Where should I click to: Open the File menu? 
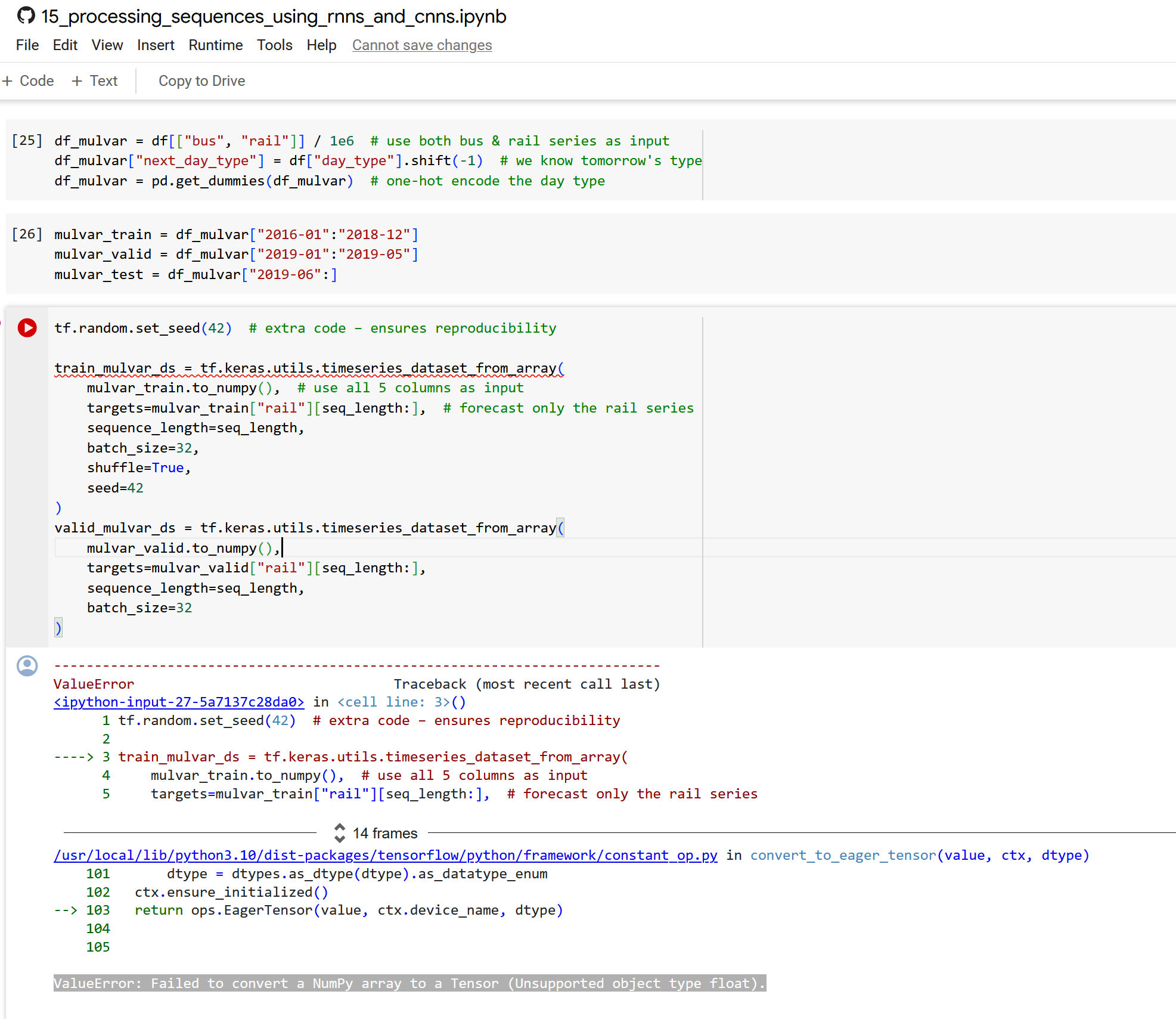(x=27, y=45)
